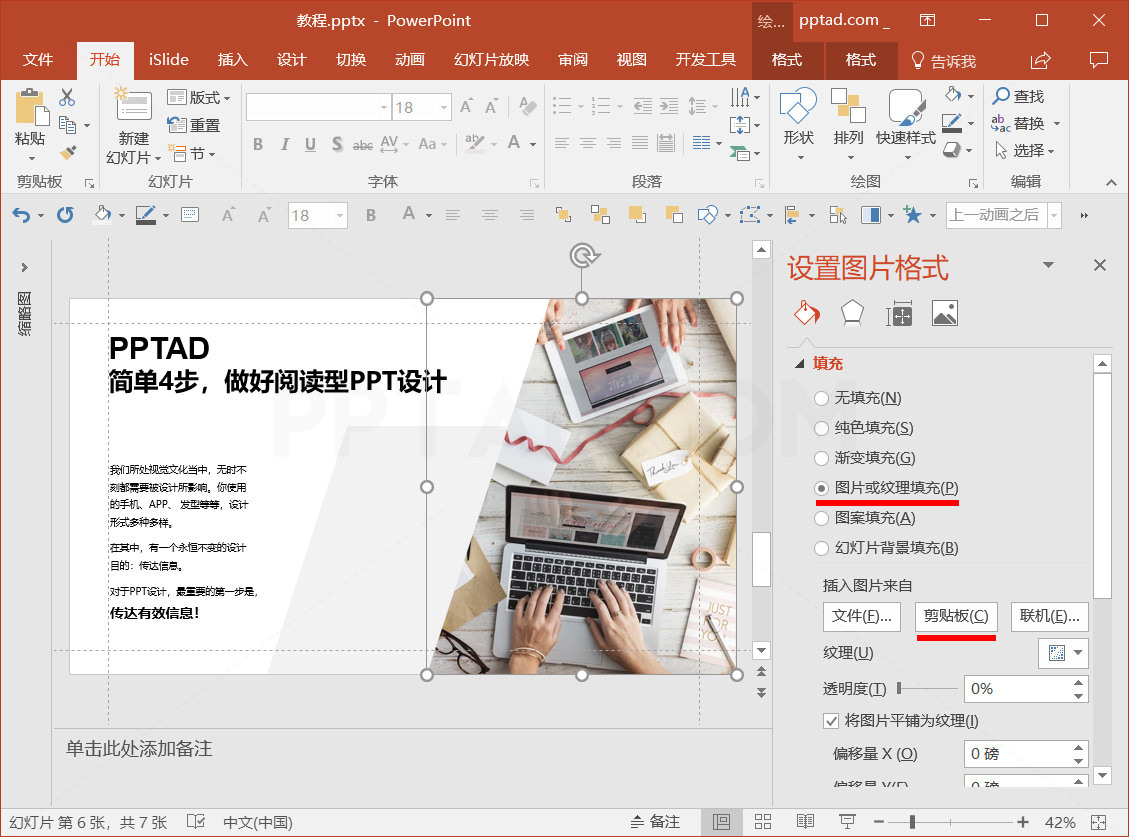This screenshot has height=837, width=1129.
Task: Toggle 将图片平铺为纹理 checkbox
Action: (831, 720)
